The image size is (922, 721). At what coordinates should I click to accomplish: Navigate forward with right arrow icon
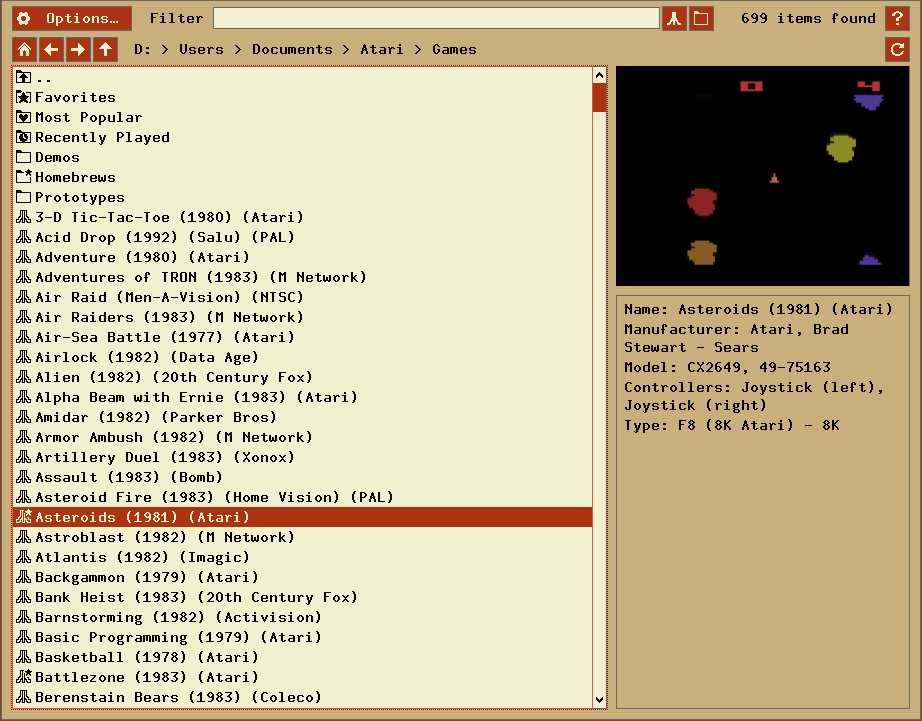click(x=78, y=49)
